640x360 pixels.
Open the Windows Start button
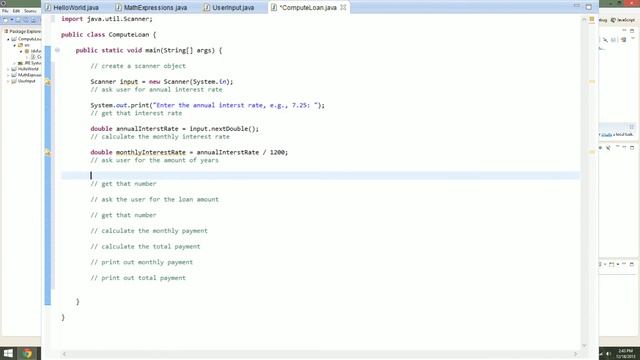[x=8, y=353]
